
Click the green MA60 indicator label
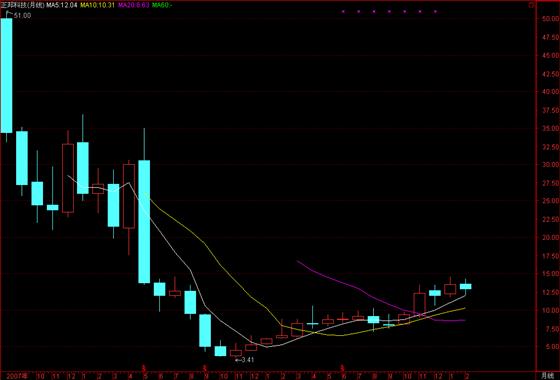162,5
